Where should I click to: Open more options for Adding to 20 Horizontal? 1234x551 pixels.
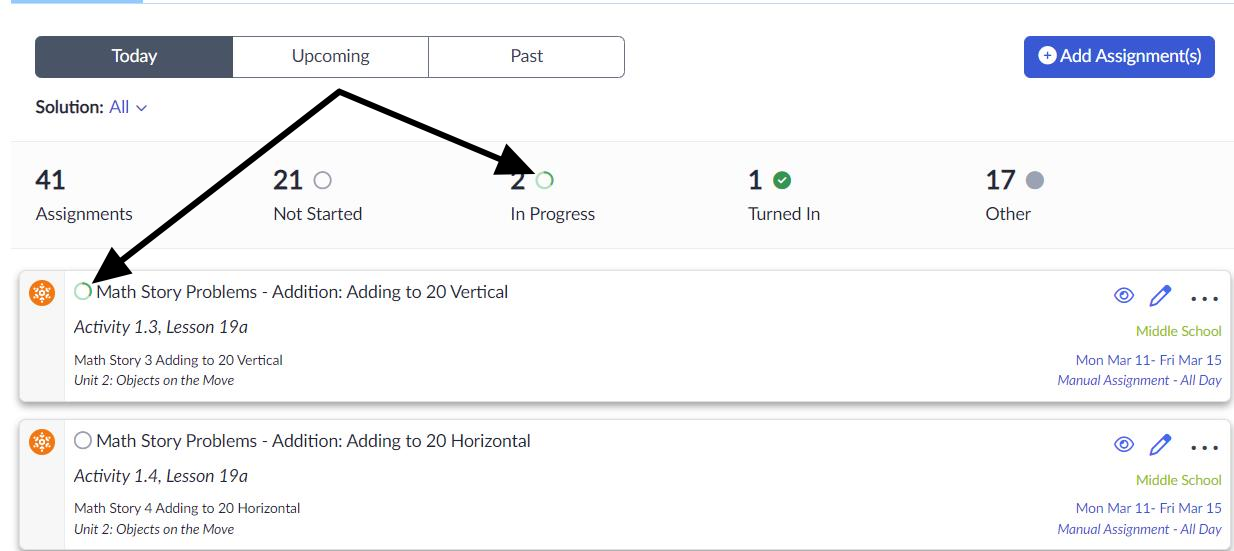tap(1205, 446)
